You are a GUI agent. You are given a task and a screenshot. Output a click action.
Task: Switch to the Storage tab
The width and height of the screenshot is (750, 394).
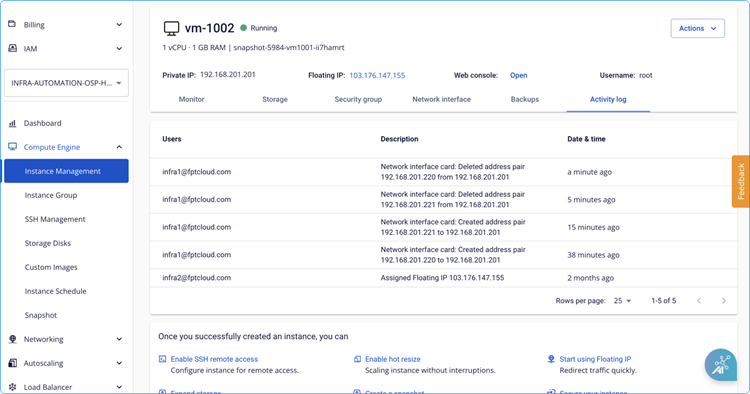coord(275,99)
